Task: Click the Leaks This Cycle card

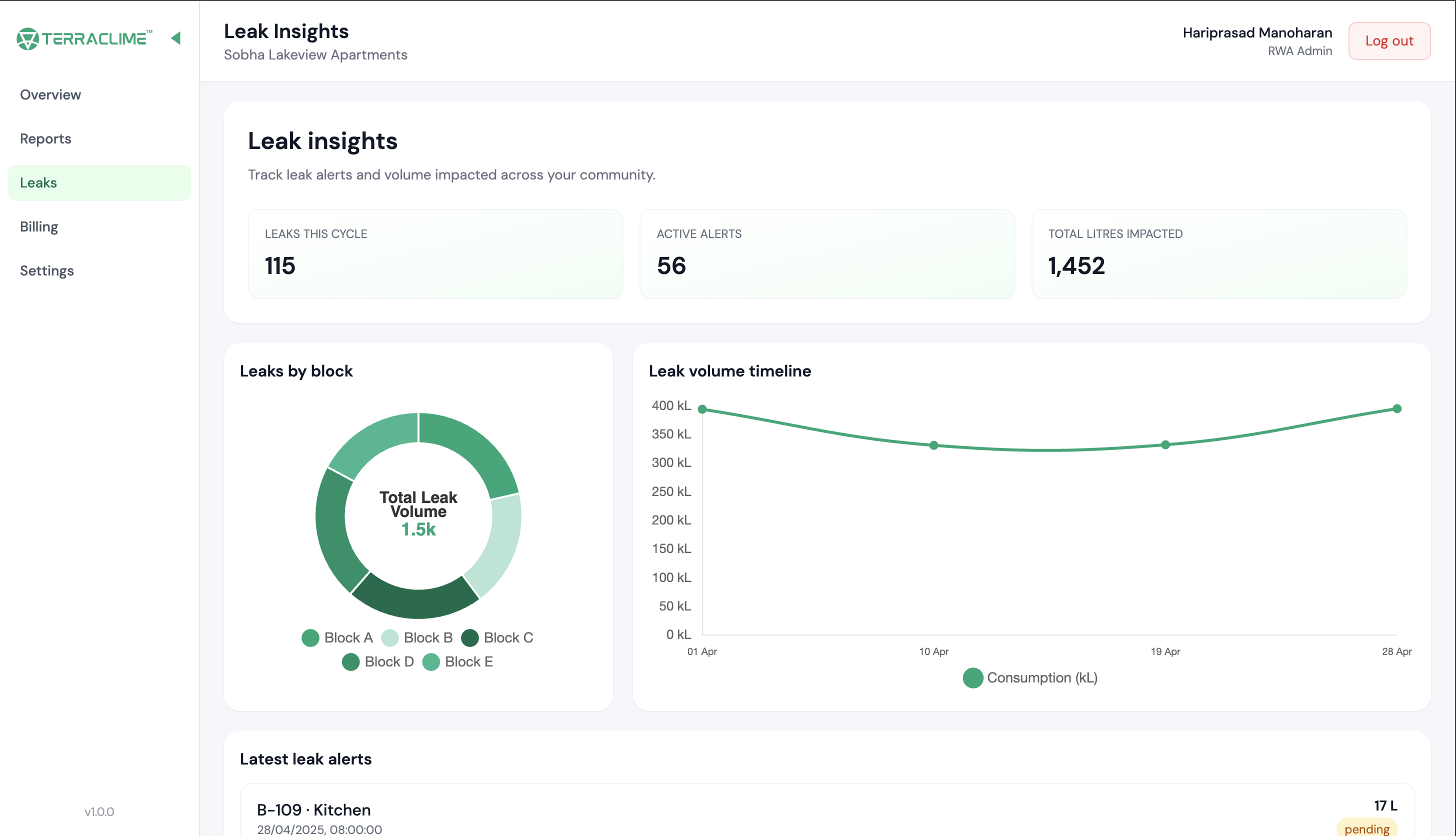Action: pyautogui.click(x=435, y=254)
